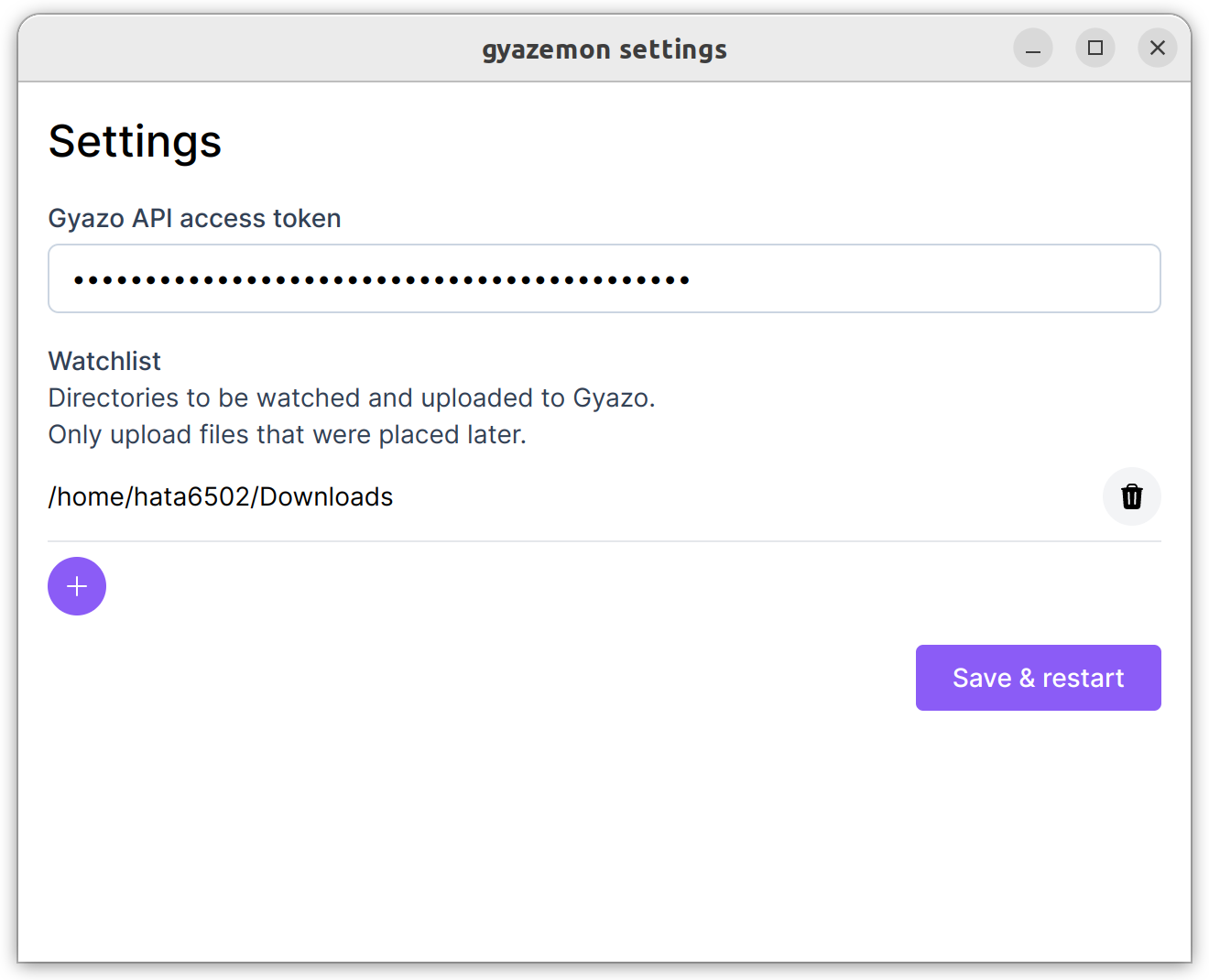Click the word 'Gyazo.' ending the description line

(x=614, y=398)
